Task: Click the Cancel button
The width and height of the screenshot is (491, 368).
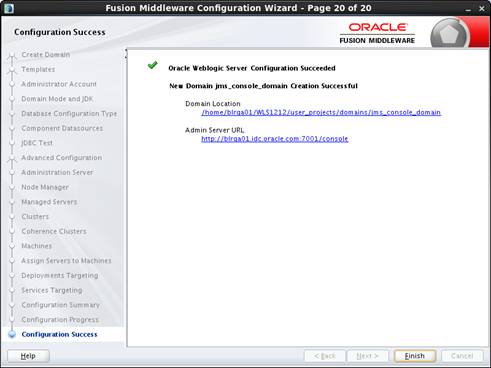Action: point(462,356)
